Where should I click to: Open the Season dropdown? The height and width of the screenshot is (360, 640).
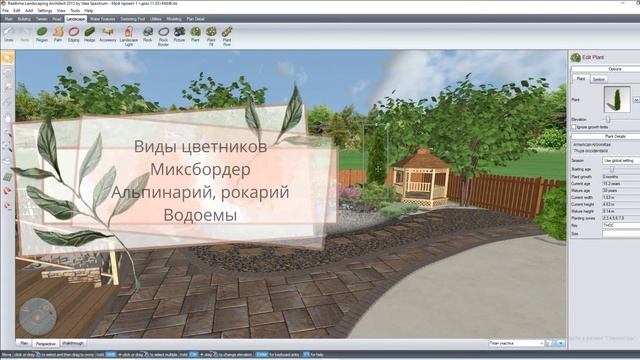coord(621,160)
